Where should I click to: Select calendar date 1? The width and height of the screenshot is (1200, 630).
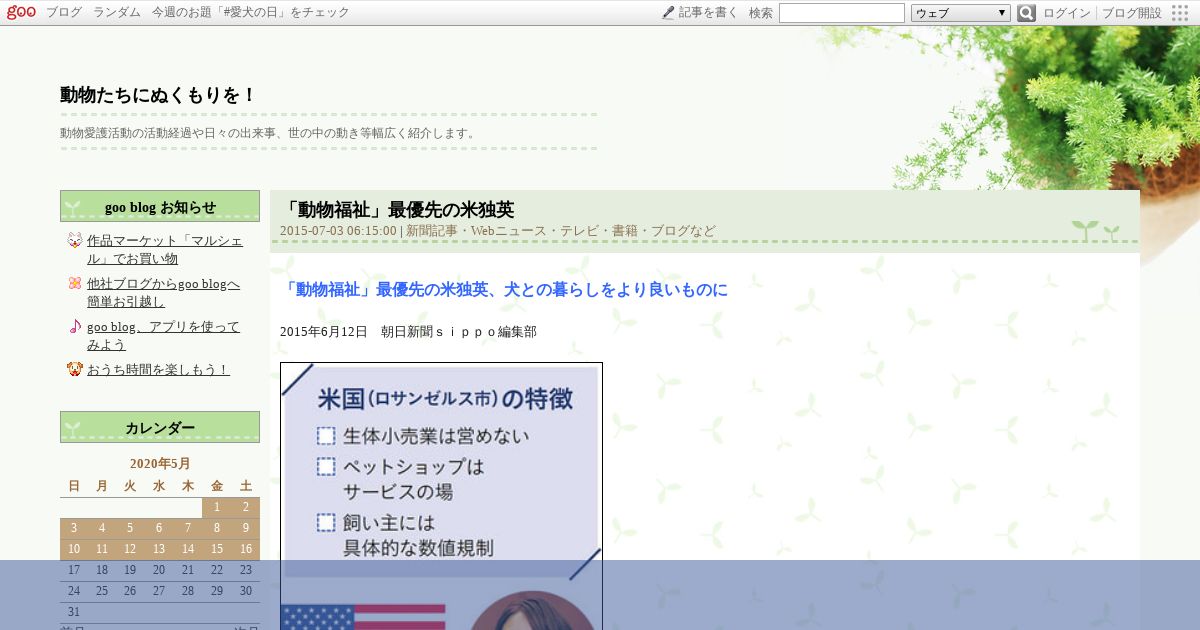[217, 507]
